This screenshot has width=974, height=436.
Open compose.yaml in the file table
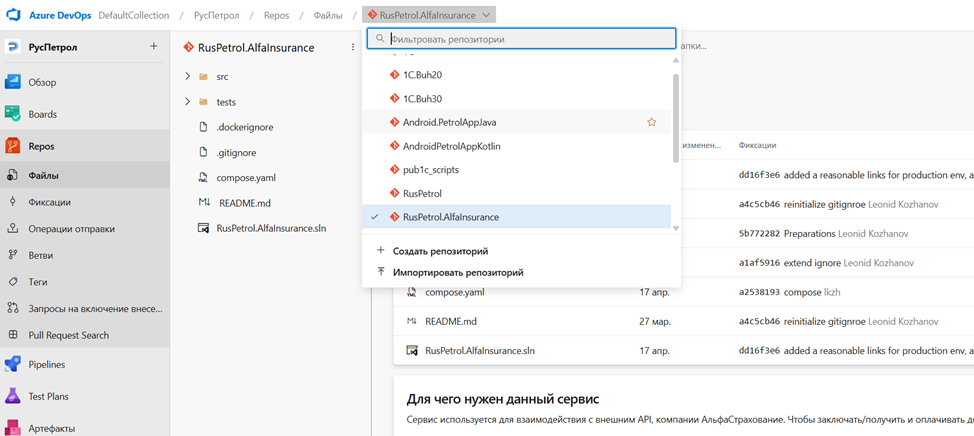[x=455, y=293]
